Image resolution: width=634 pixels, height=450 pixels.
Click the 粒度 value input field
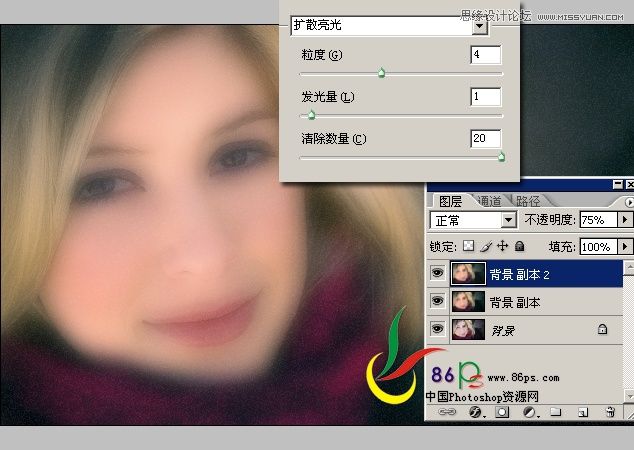click(x=486, y=55)
